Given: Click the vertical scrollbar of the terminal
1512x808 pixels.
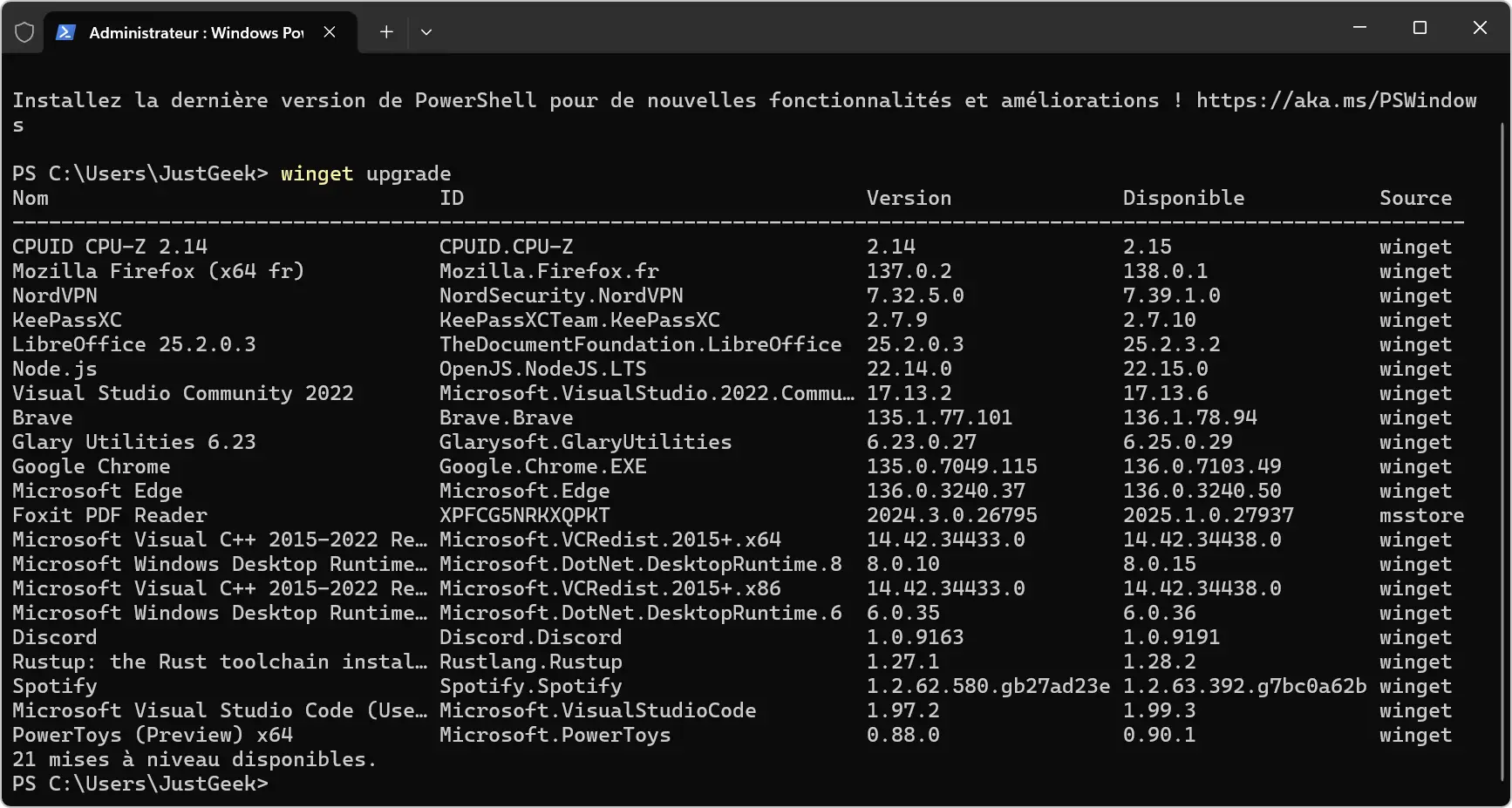Looking at the screenshot, I should [1502, 453].
